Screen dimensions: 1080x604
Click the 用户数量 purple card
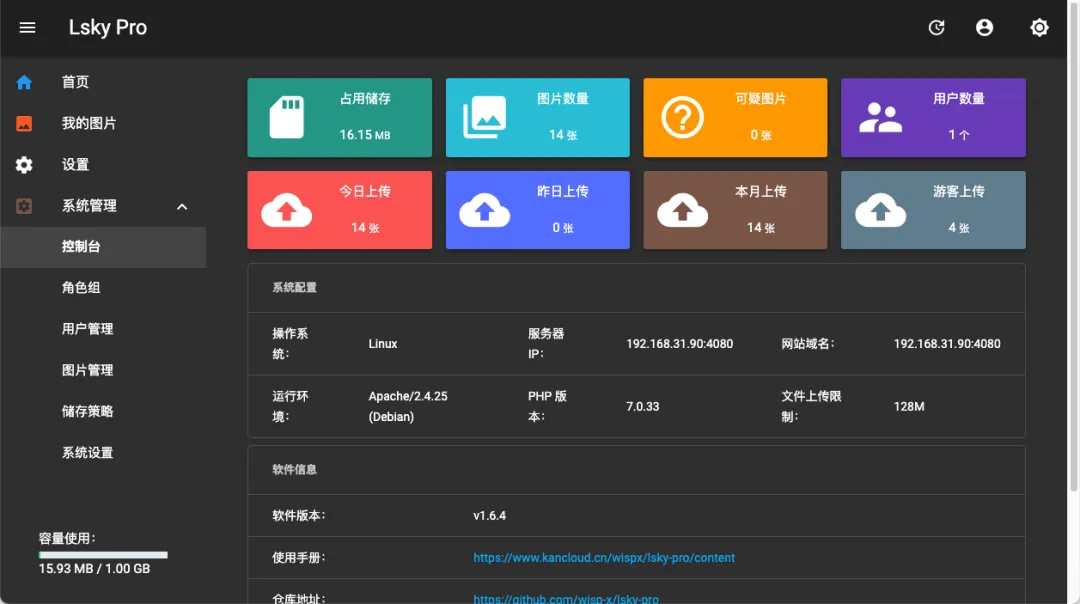coord(933,117)
